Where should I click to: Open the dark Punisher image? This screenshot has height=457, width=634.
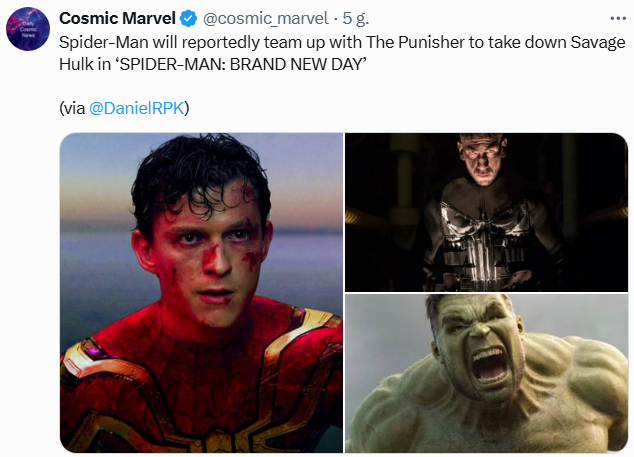click(486, 212)
